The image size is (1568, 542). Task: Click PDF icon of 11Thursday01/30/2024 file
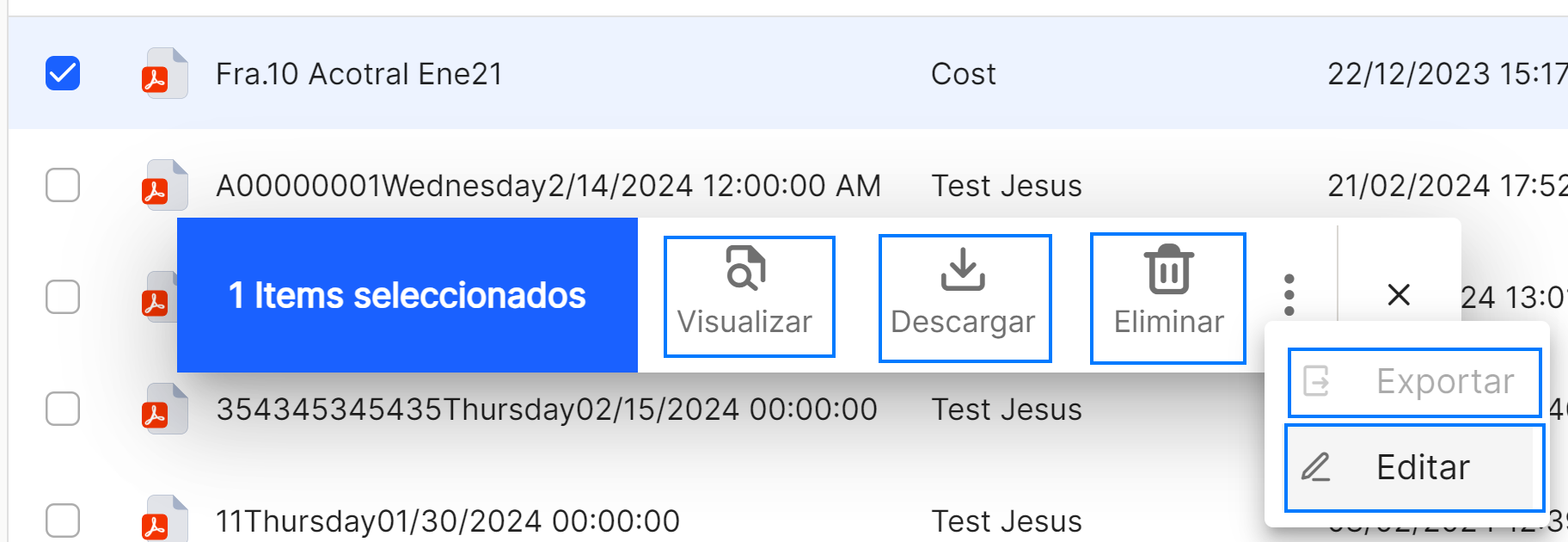click(x=163, y=519)
